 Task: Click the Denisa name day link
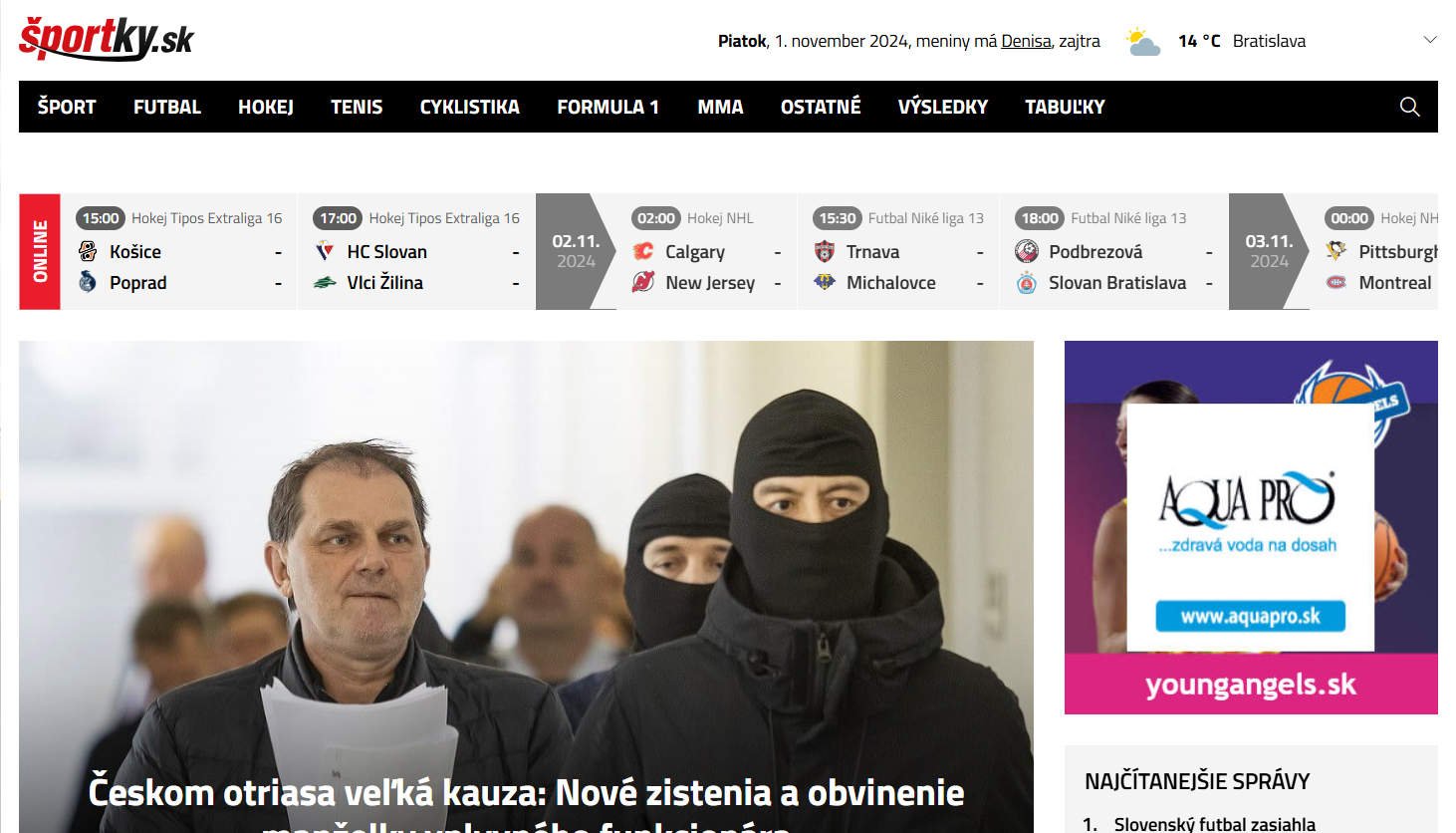(x=1026, y=41)
